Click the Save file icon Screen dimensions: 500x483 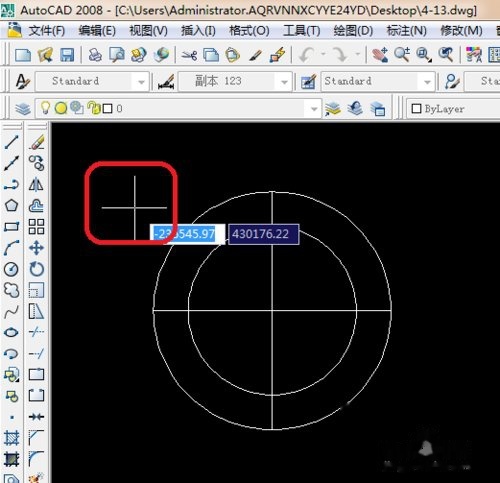pyautogui.click(x=67, y=55)
